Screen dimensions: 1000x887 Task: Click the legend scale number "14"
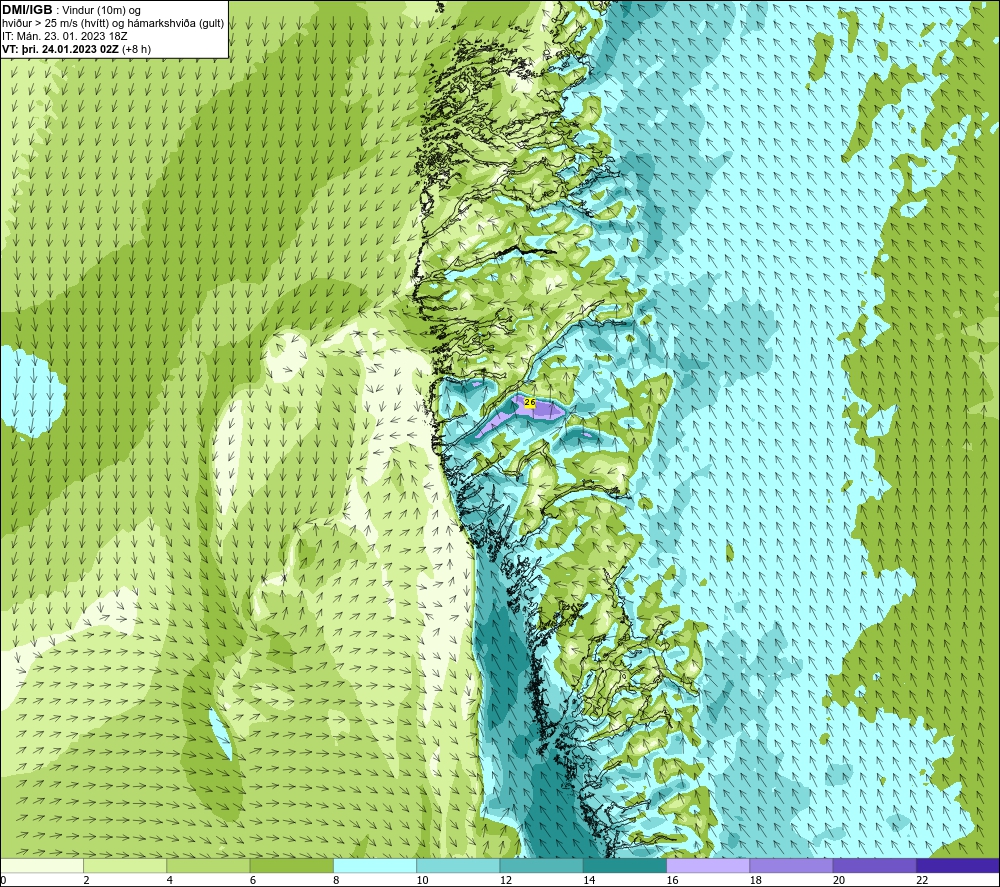[589, 881]
